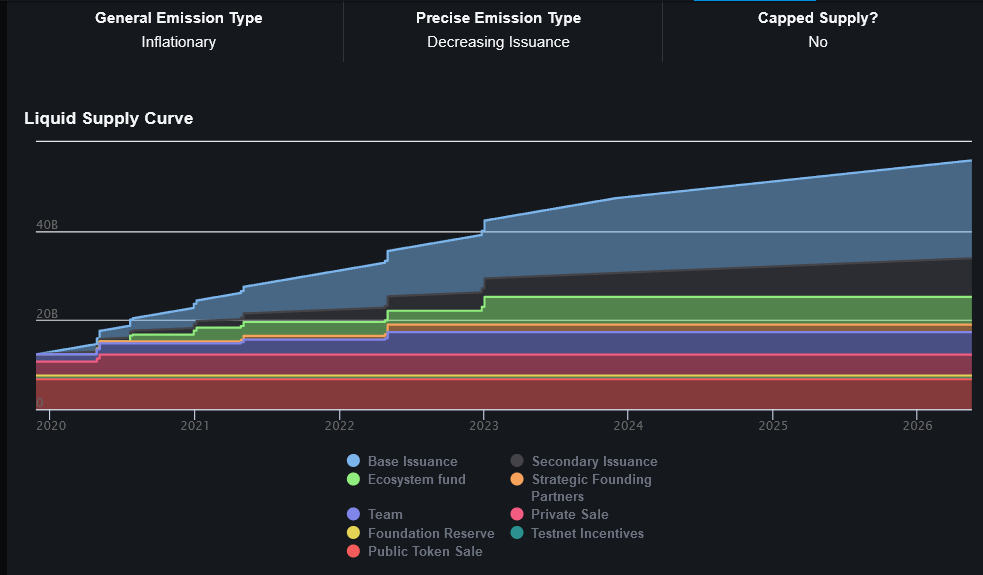Click the dark gray Secondary Issuance legend dot

(517, 461)
